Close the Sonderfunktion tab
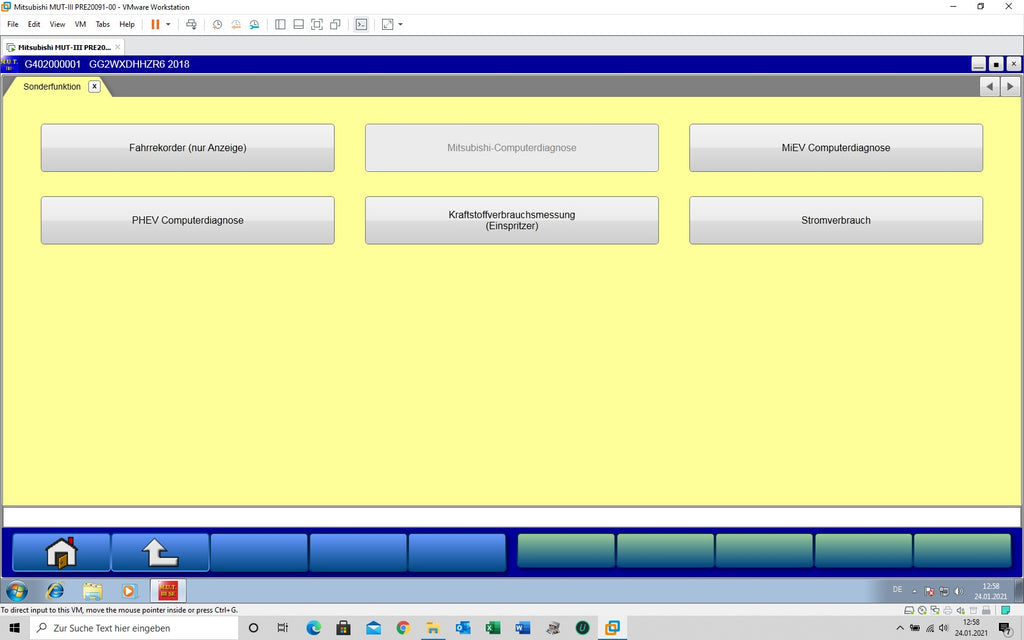Image resolution: width=1024 pixels, height=640 pixels. [94, 86]
